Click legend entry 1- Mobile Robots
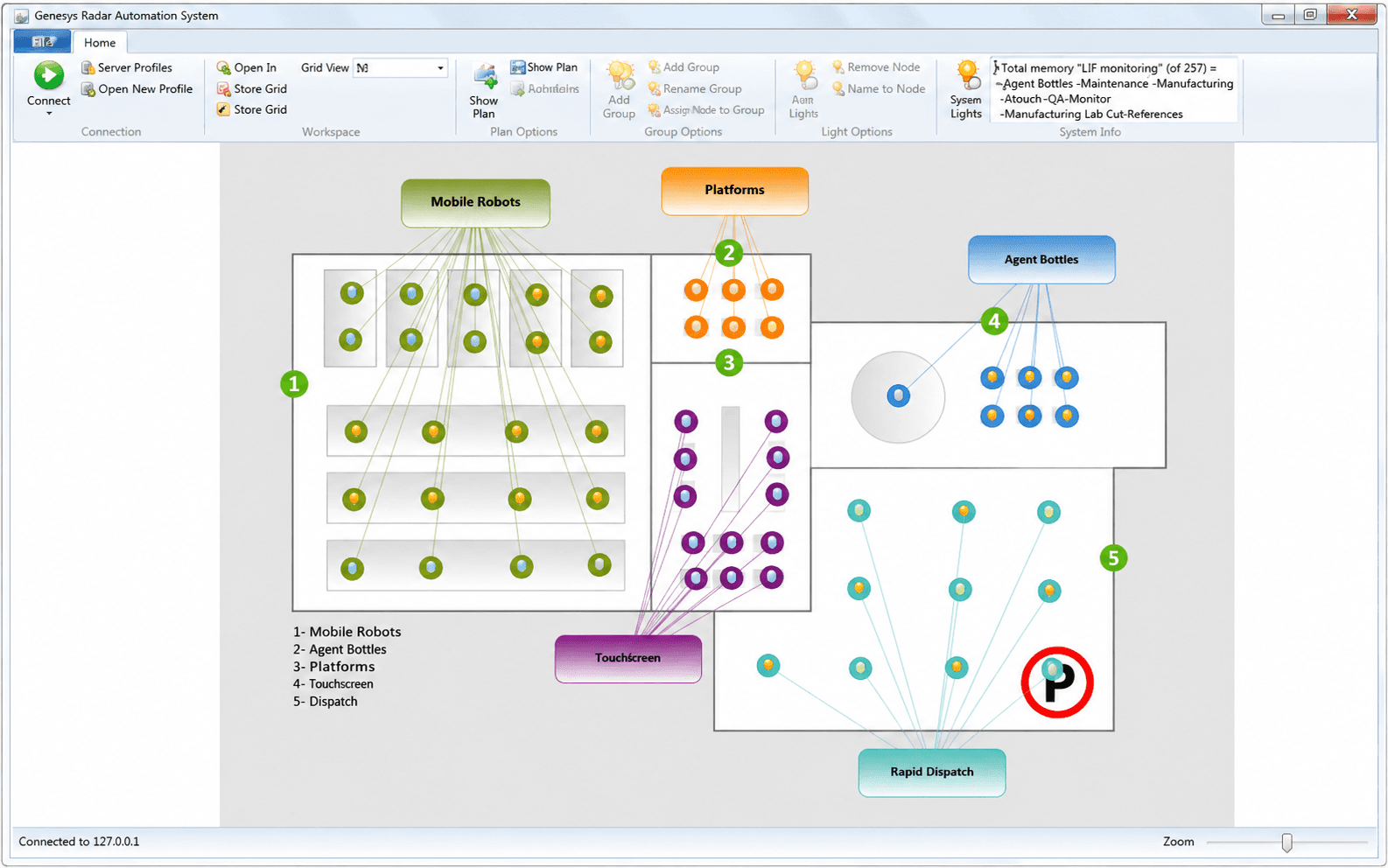The height and width of the screenshot is (868, 1388). [x=347, y=632]
